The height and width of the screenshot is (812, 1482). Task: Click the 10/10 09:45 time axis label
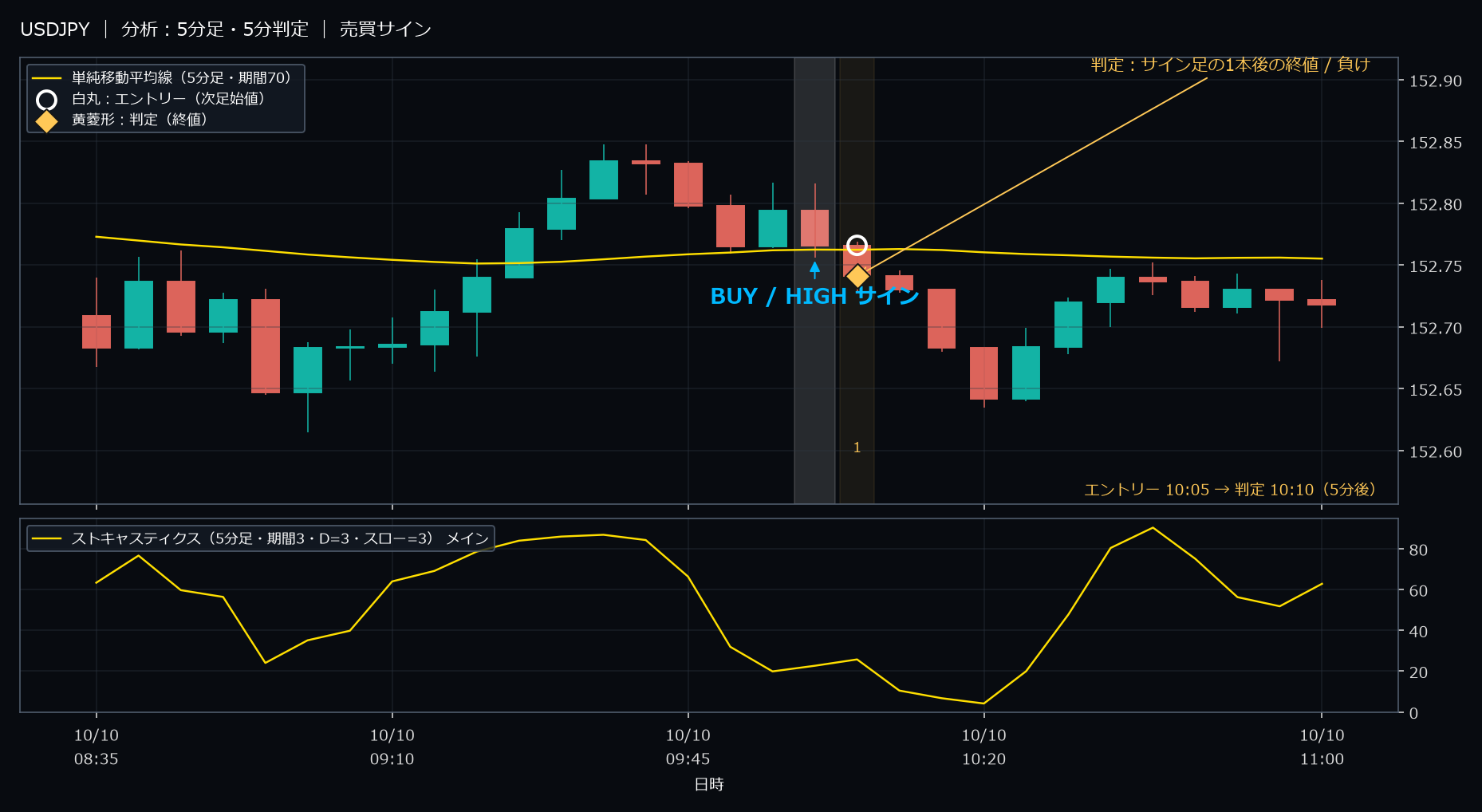click(x=688, y=747)
